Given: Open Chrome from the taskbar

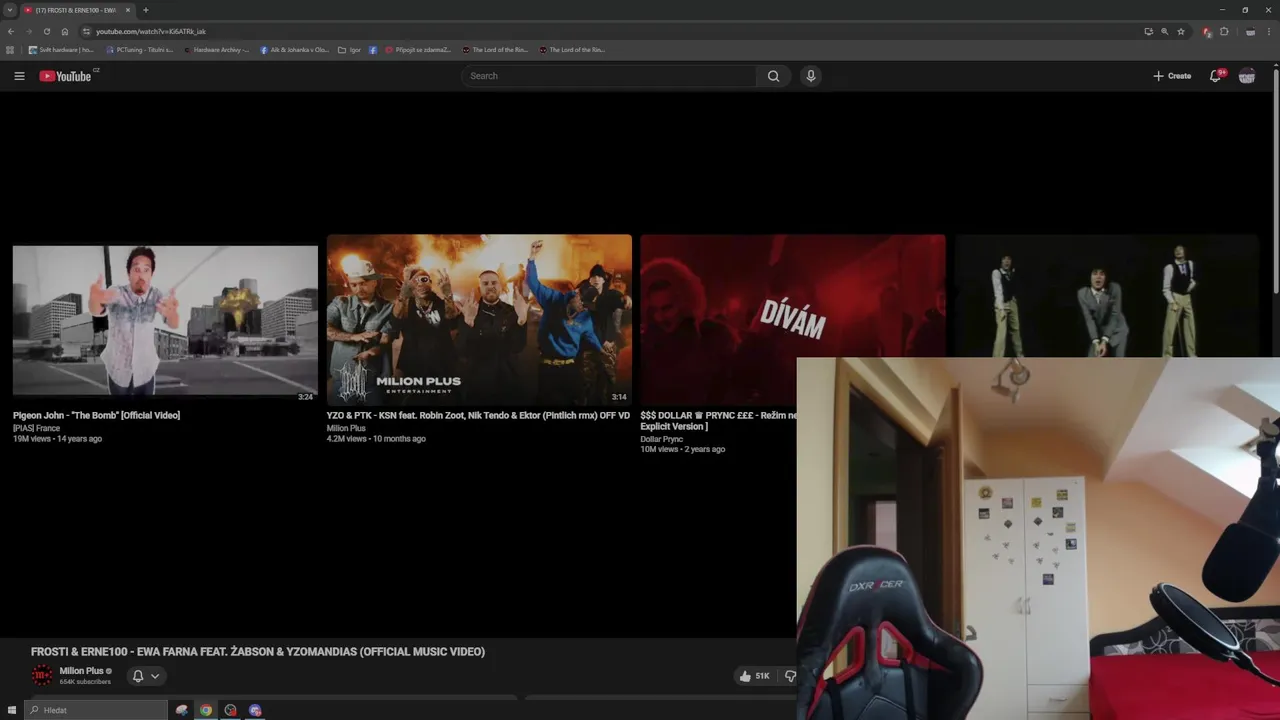Looking at the screenshot, I should [206, 710].
